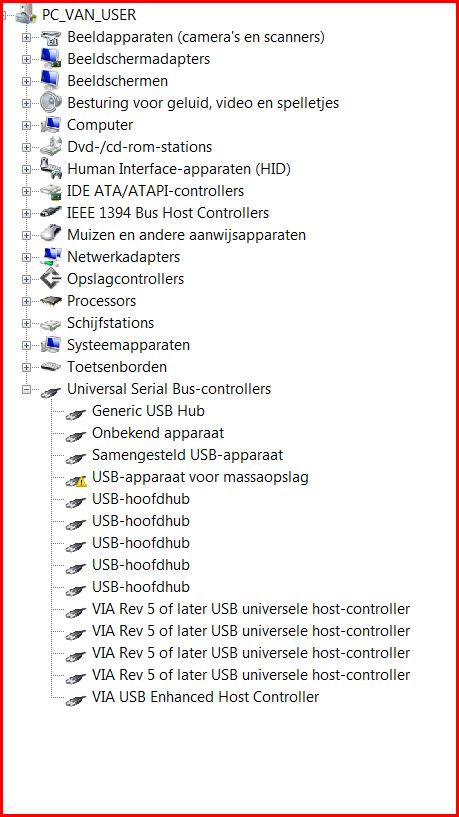Viewport: 459px width, 817px height.
Task: Click the Dvd-/cd-rom-stations drive icon
Action: (51, 146)
